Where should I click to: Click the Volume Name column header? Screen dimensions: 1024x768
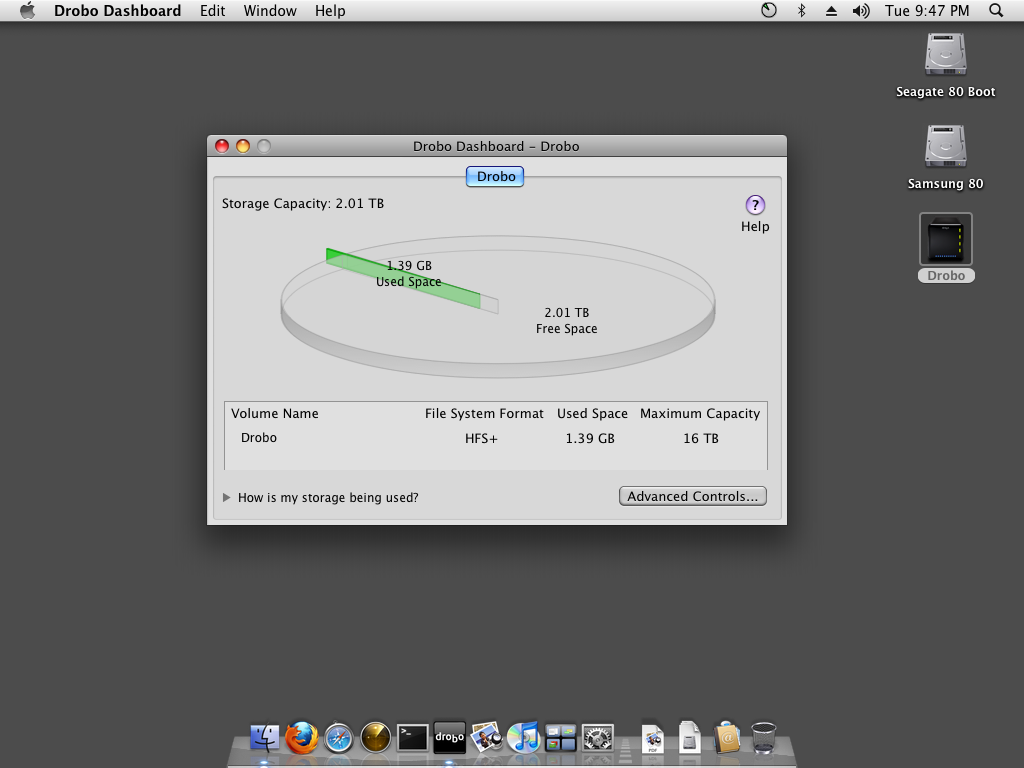point(275,413)
